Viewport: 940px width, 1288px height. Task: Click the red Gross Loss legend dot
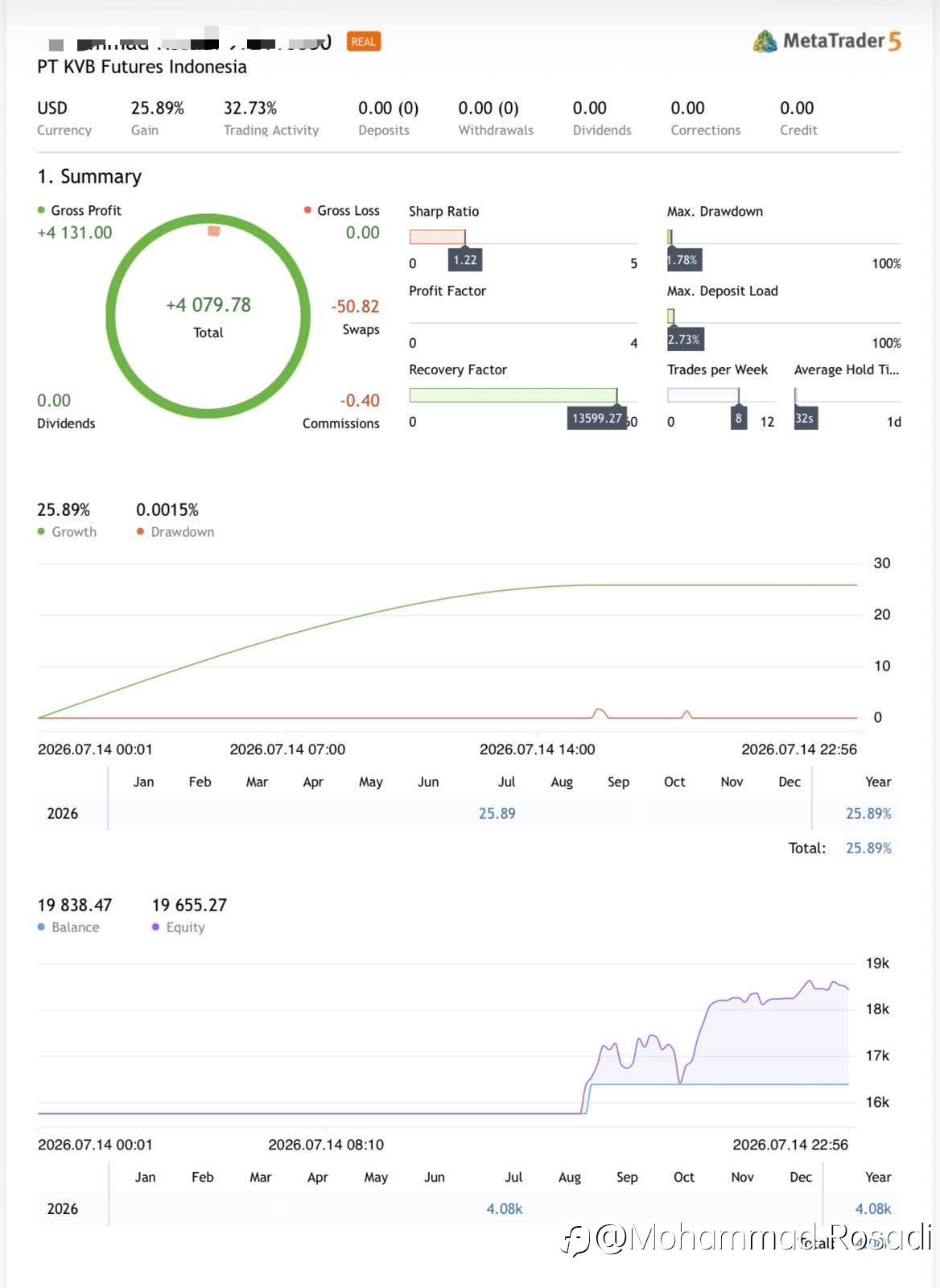pyautogui.click(x=307, y=210)
